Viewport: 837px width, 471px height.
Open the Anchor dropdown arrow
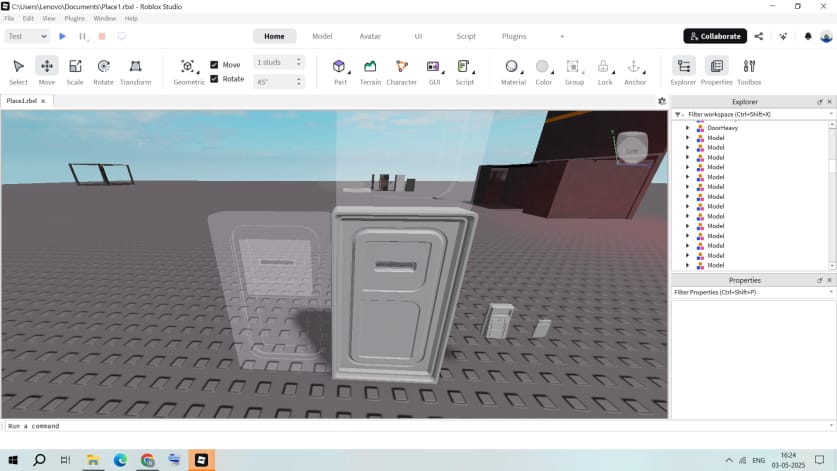pyautogui.click(x=644, y=72)
